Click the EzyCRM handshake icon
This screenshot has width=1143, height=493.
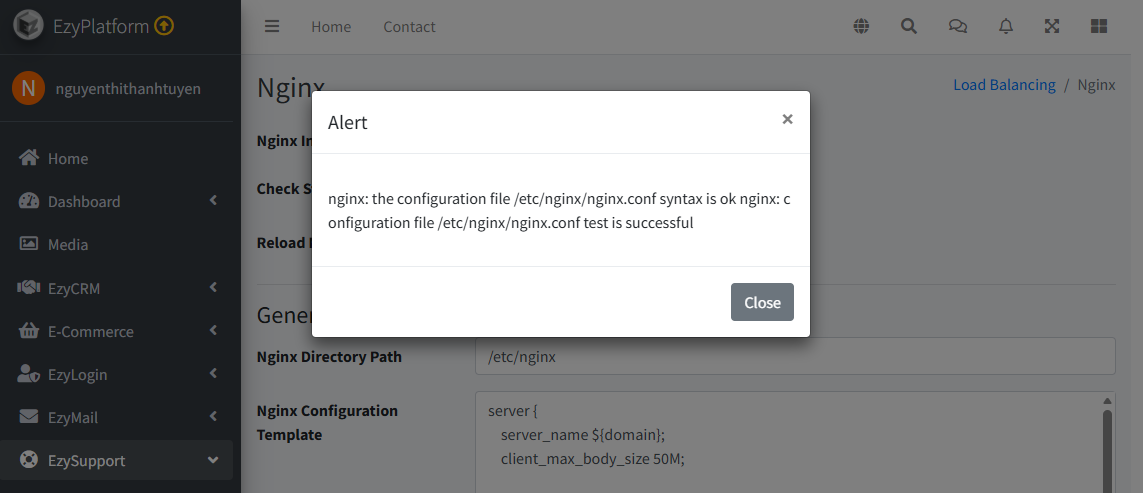tap(28, 287)
